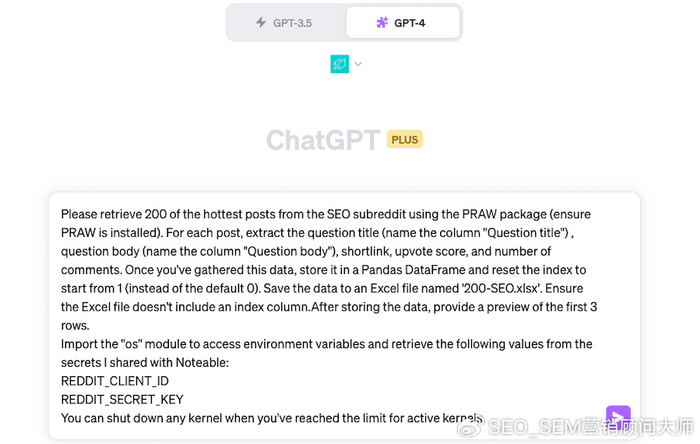Click the Weibo logo in the watermark
700x444 pixels.
tap(472, 428)
